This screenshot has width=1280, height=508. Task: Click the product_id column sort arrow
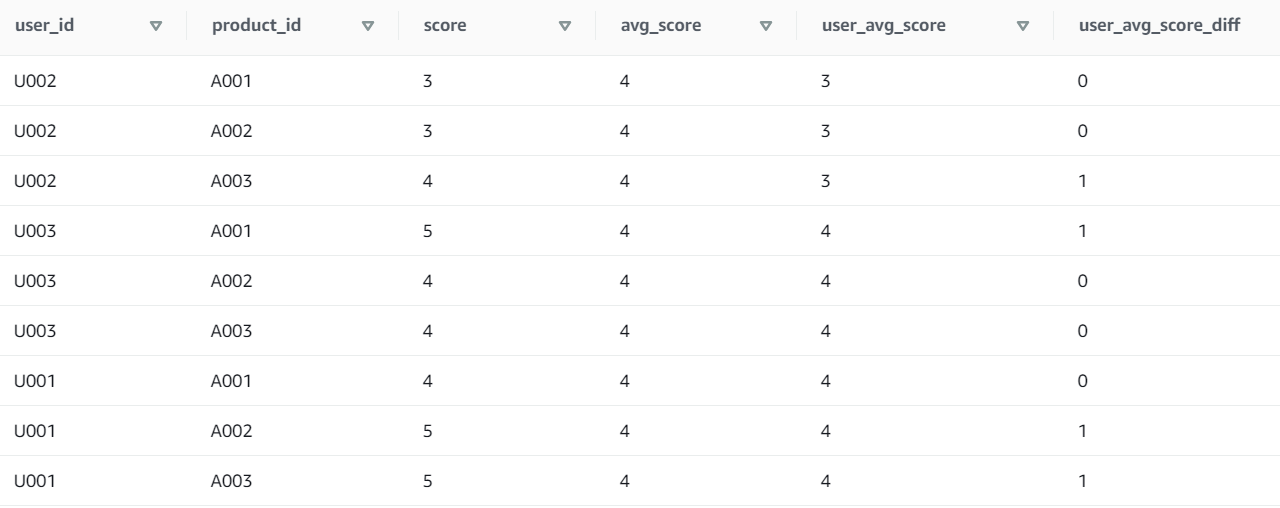coord(368,26)
